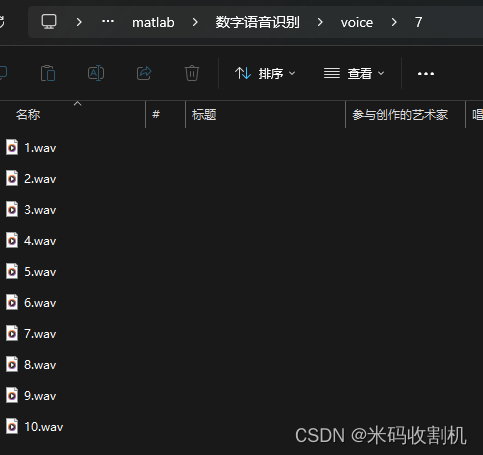The height and width of the screenshot is (455, 483).
Task: Select the file 1.wav
Action: point(31,148)
